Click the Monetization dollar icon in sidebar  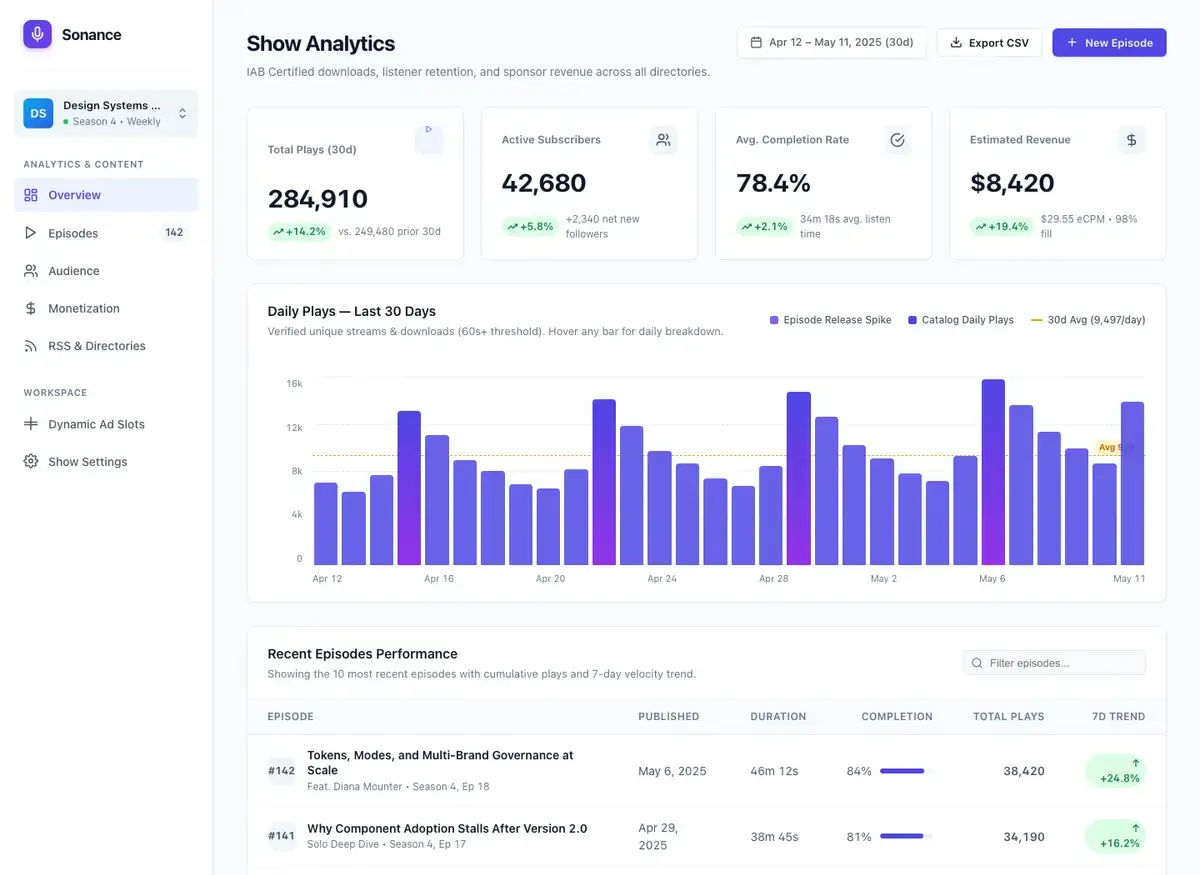click(31, 309)
